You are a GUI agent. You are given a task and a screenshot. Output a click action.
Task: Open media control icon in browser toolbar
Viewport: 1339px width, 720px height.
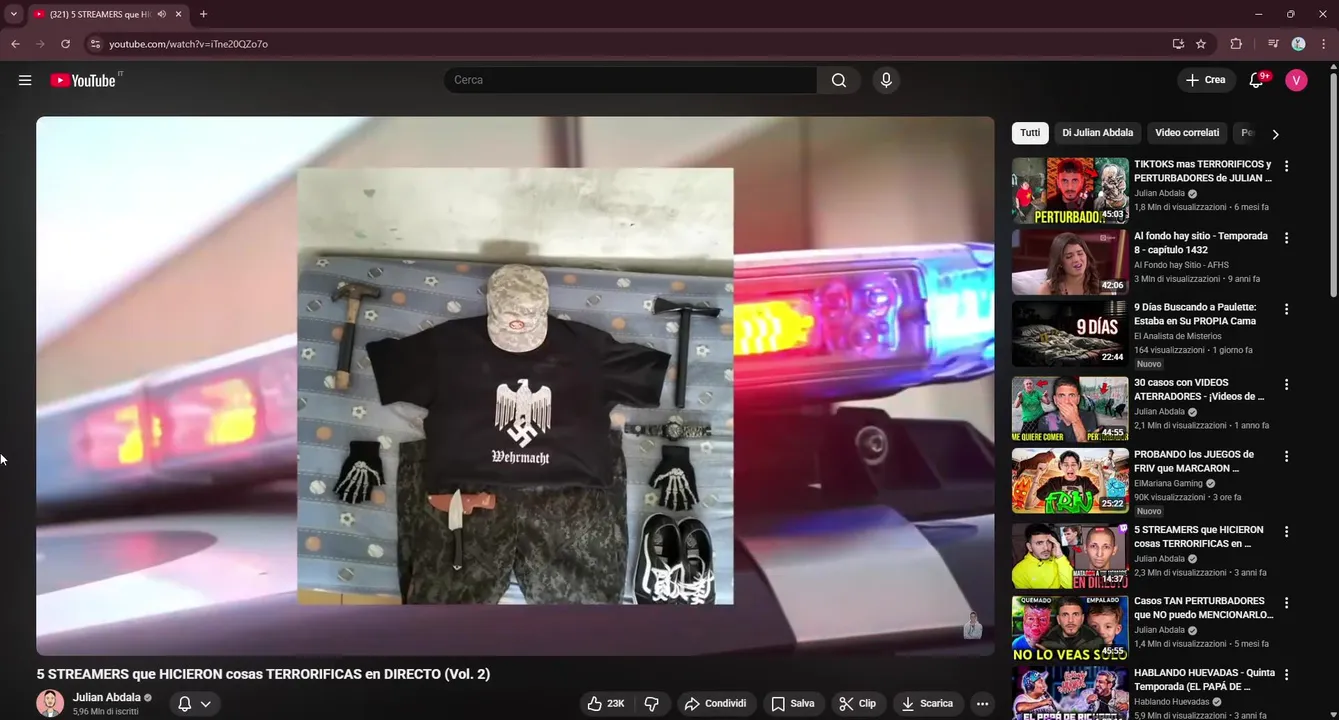coord(1273,44)
